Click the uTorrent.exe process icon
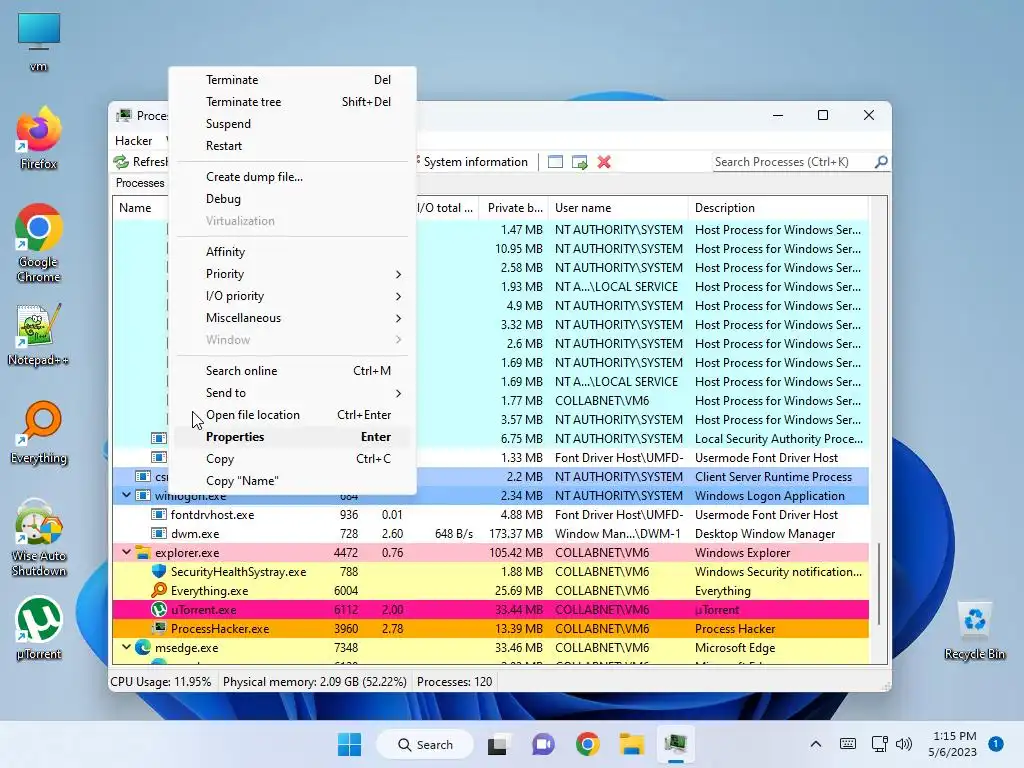Viewport: 1024px width, 768px height. point(159,609)
